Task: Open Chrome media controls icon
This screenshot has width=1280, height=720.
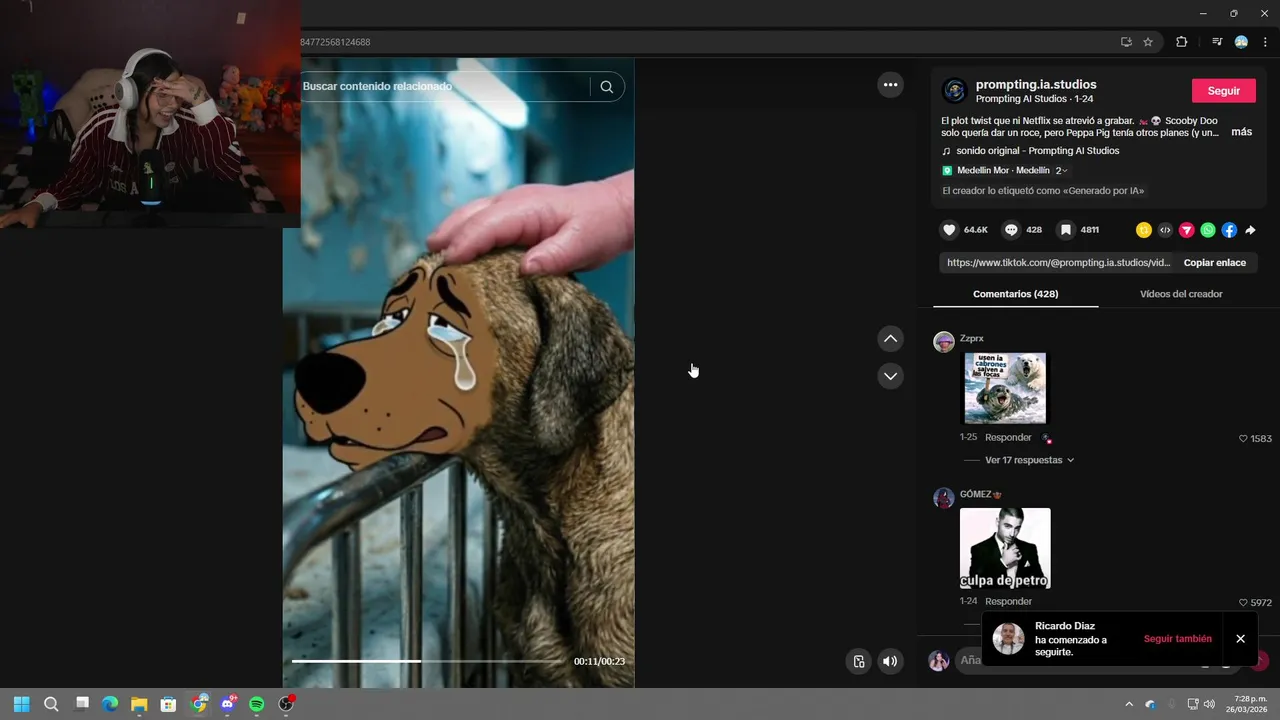Action: pyautogui.click(x=1217, y=42)
